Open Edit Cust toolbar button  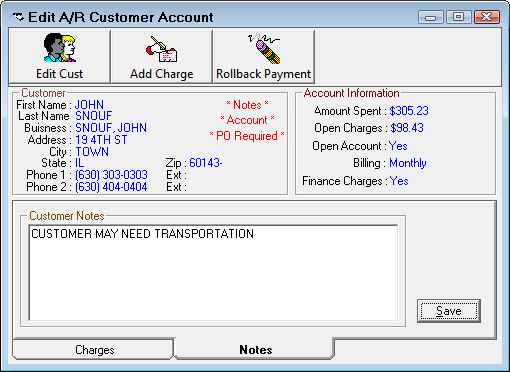[x=59, y=56]
